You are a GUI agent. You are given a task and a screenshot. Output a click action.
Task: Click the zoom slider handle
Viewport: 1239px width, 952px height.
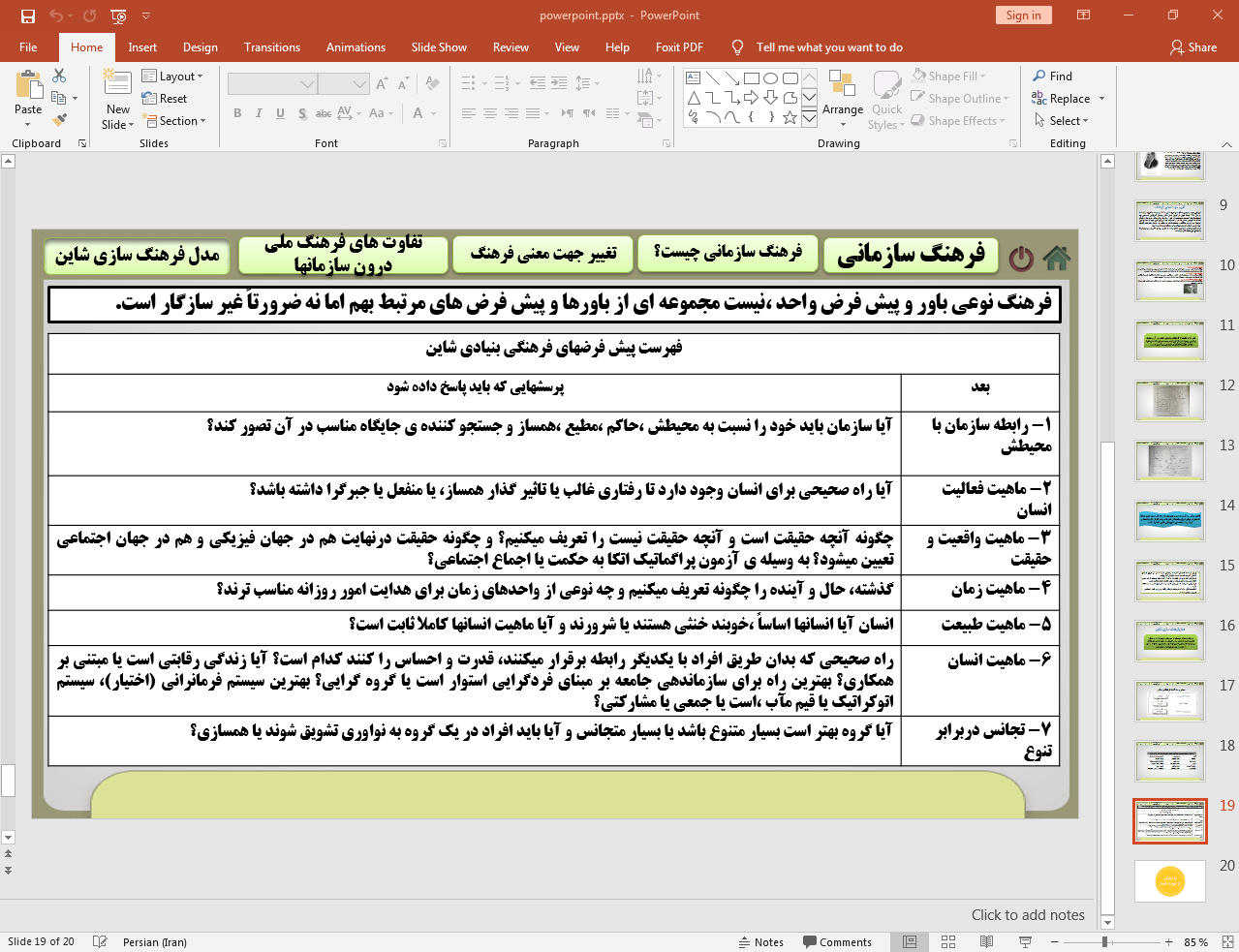1104,941
